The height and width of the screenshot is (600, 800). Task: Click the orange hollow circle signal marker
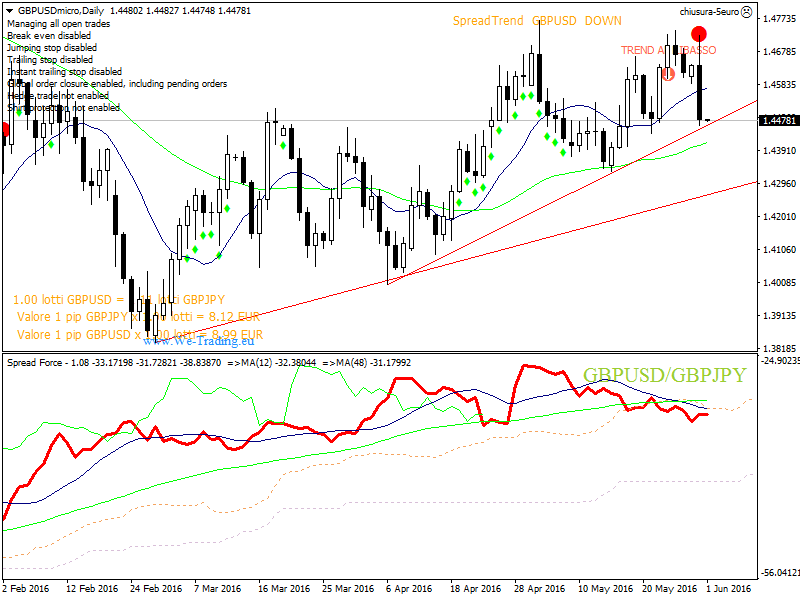(667, 73)
